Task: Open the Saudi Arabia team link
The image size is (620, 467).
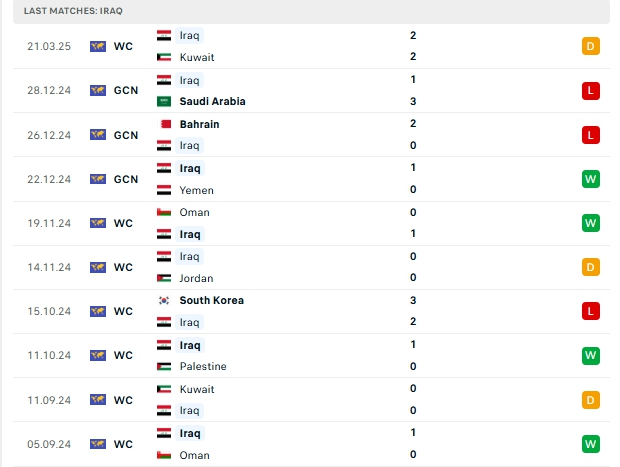Action: (x=212, y=102)
